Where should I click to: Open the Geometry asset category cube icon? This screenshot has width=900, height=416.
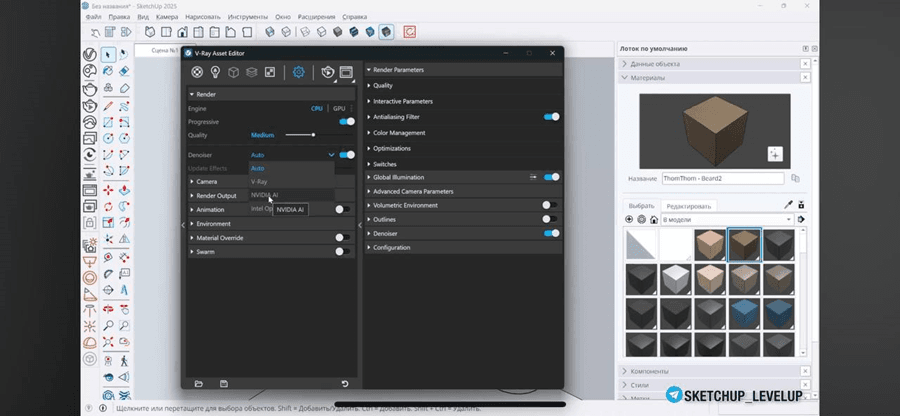(x=234, y=72)
